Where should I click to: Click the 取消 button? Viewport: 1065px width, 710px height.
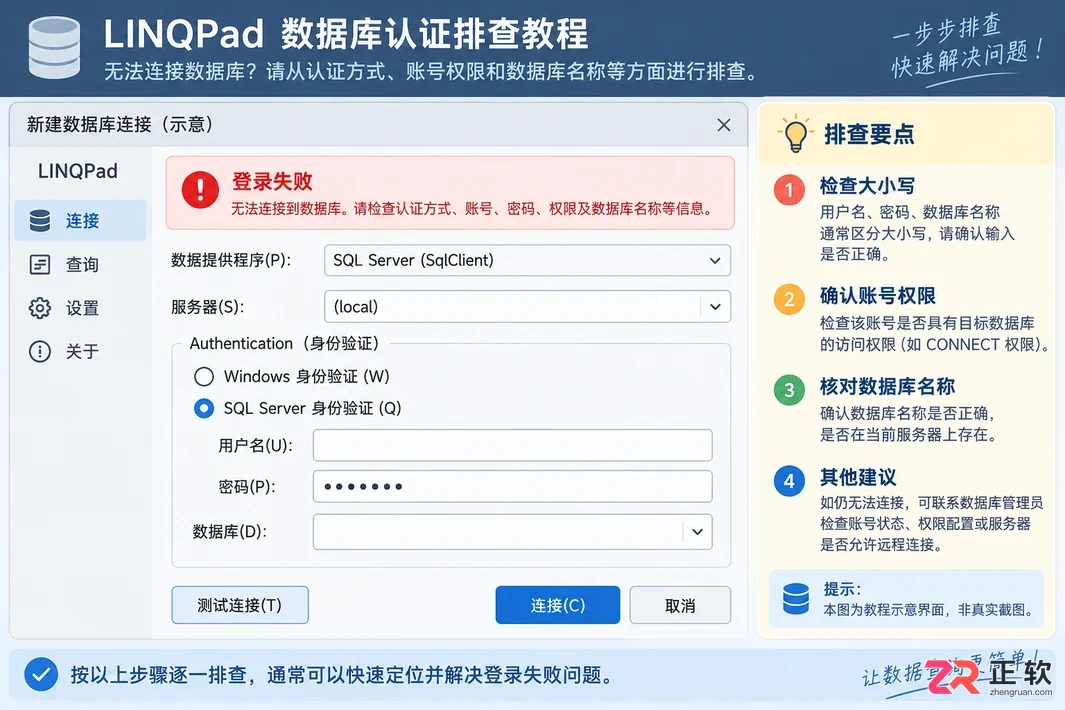[680, 605]
